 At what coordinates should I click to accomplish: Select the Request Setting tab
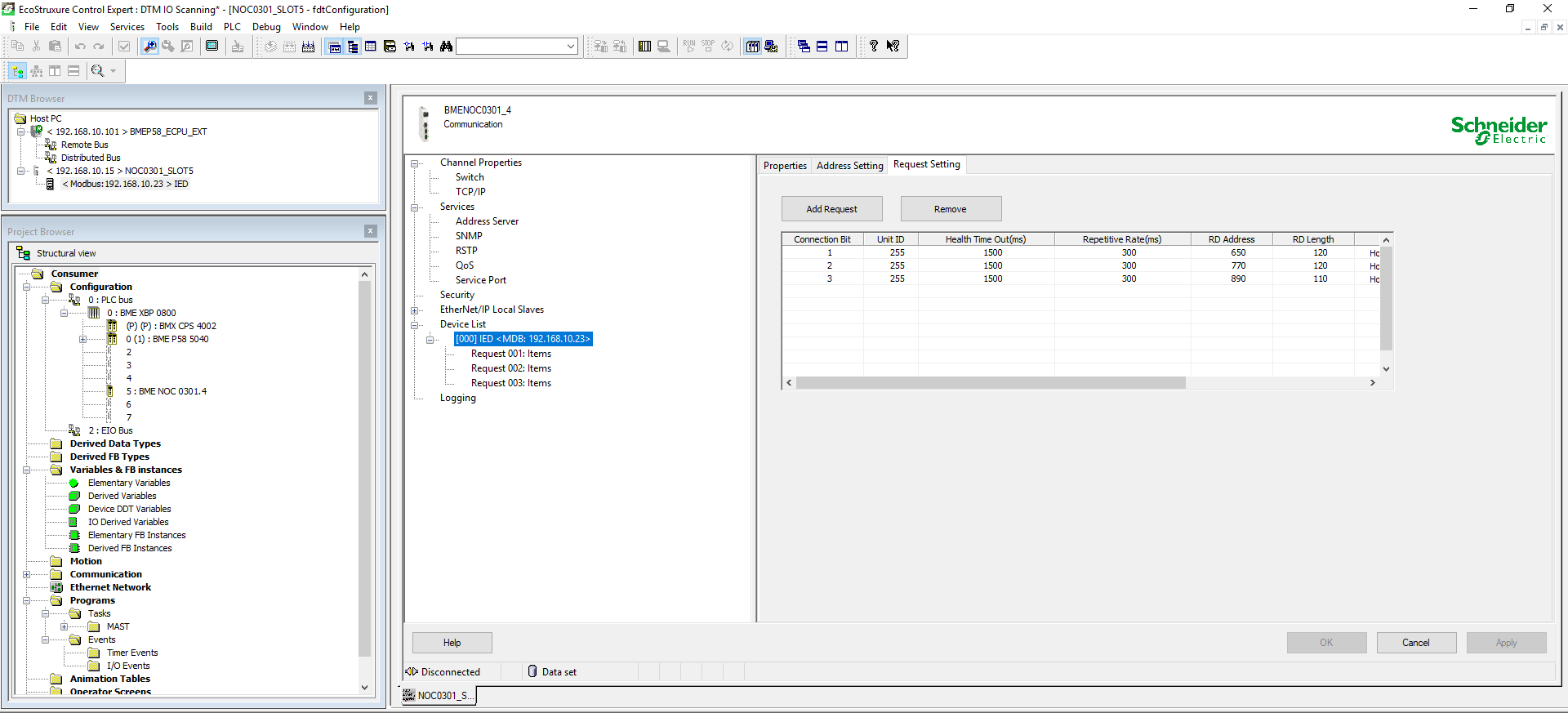[x=927, y=164]
